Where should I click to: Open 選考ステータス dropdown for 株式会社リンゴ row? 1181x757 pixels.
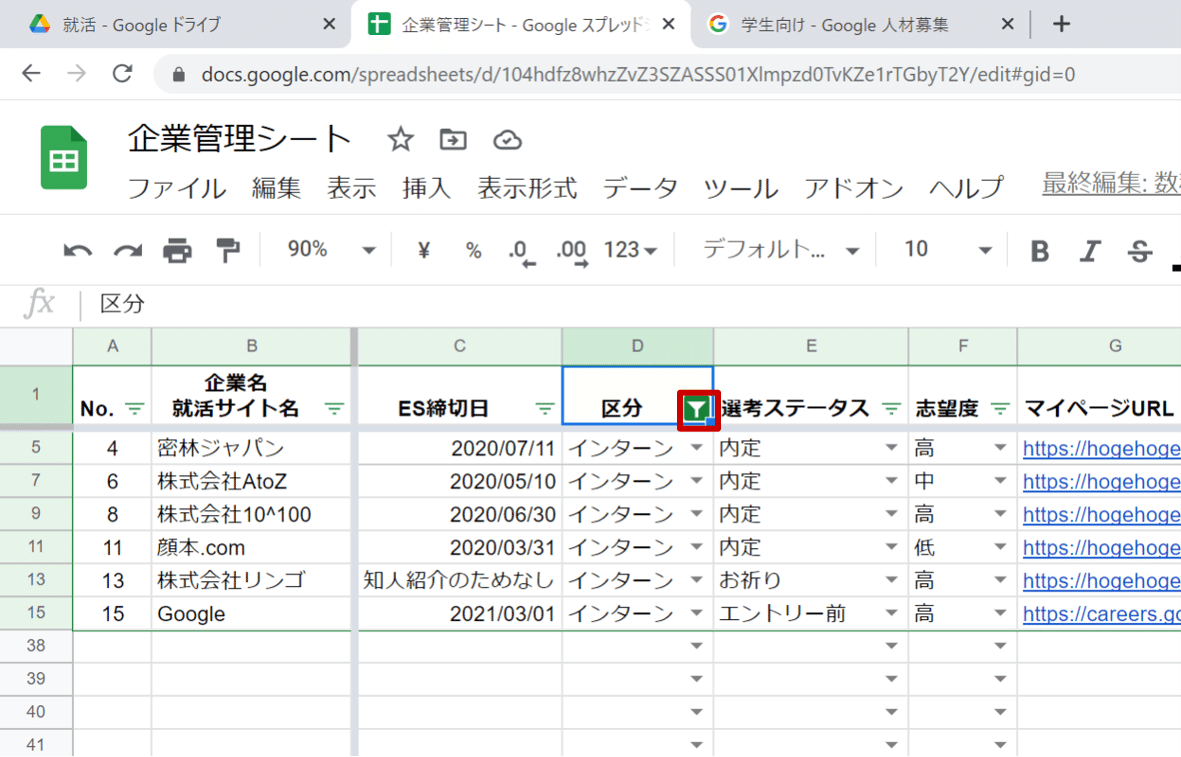click(891, 580)
